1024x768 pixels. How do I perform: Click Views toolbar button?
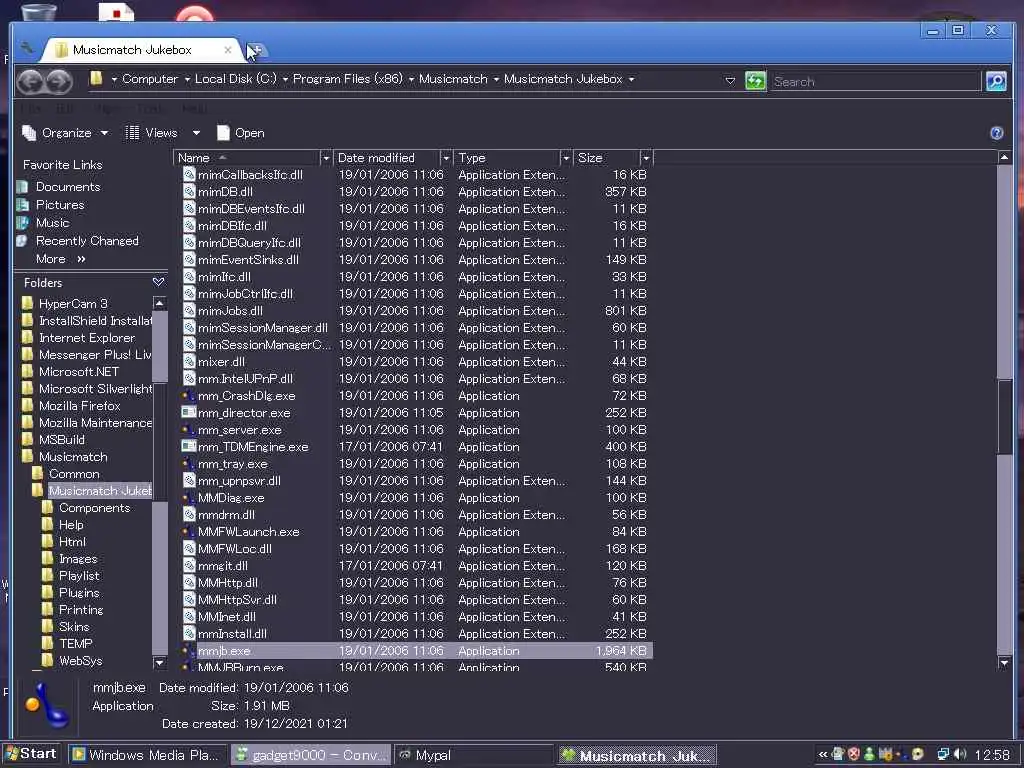(x=152, y=133)
